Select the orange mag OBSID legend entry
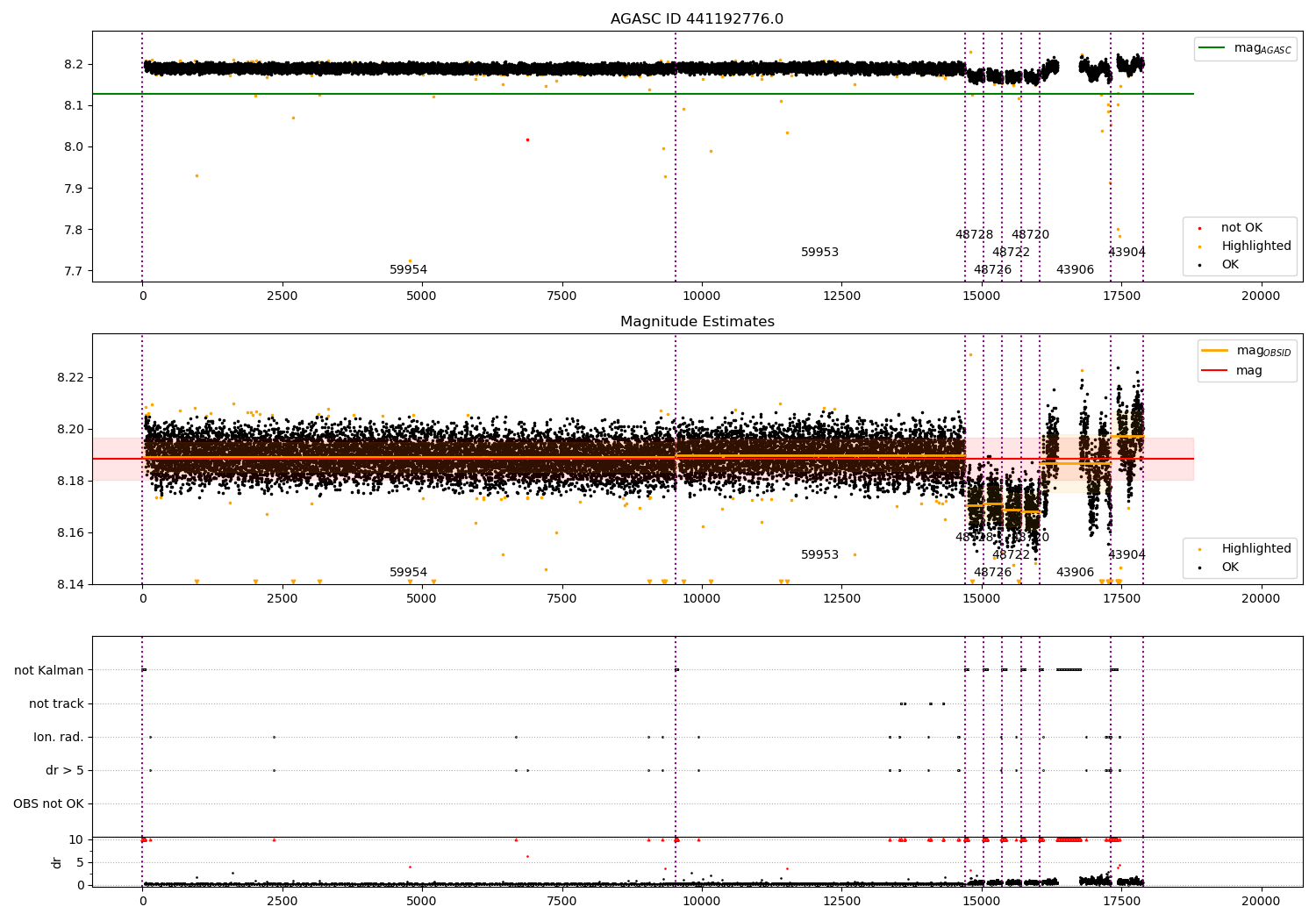 (x=1248, y=351)
